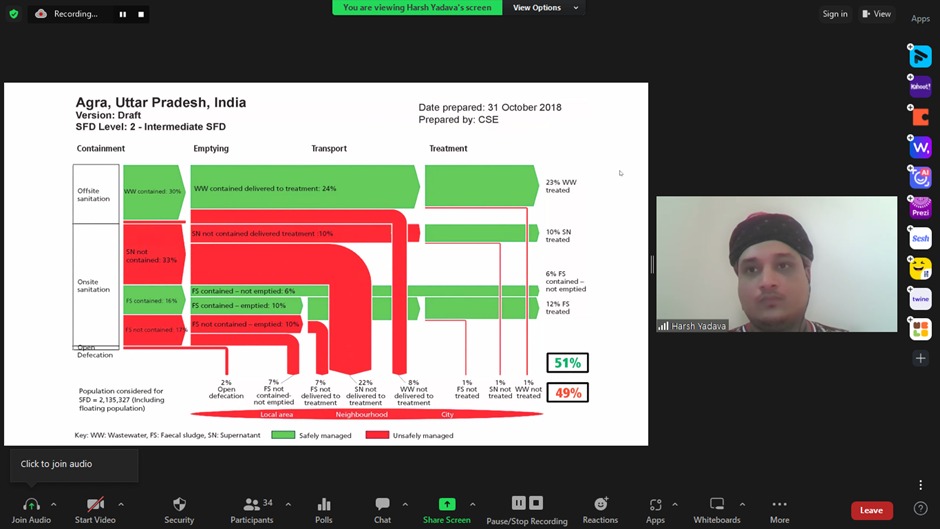Stop recording in bottom toolbar
The height and width of the screenshot is (529, 940).
coord(536,503)
